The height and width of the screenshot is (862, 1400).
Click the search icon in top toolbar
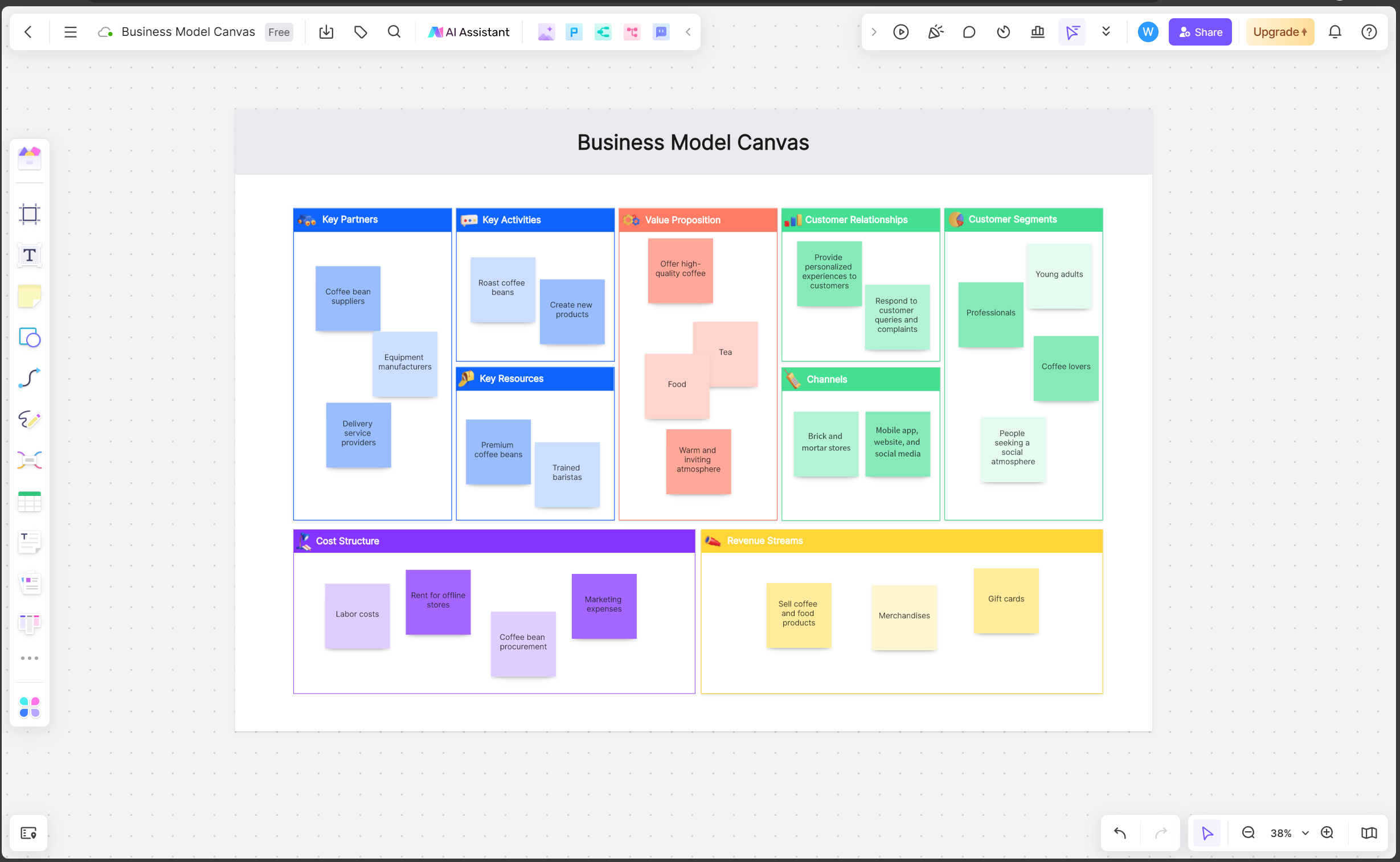394,32
